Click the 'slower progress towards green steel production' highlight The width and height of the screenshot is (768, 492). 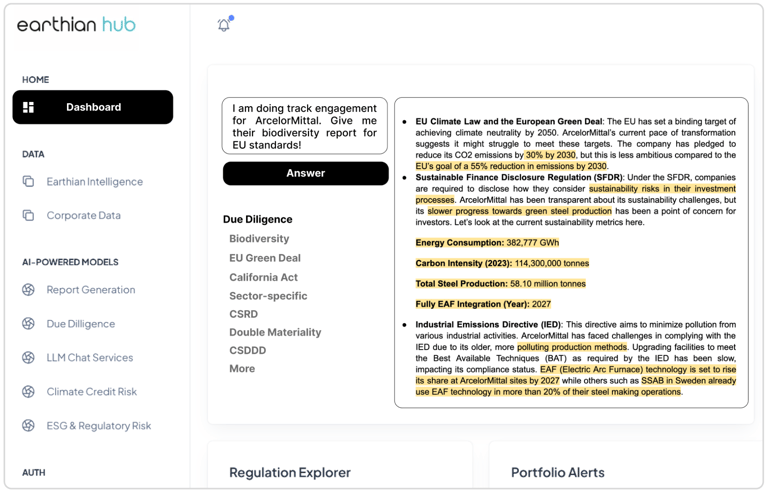coord(520,211)
